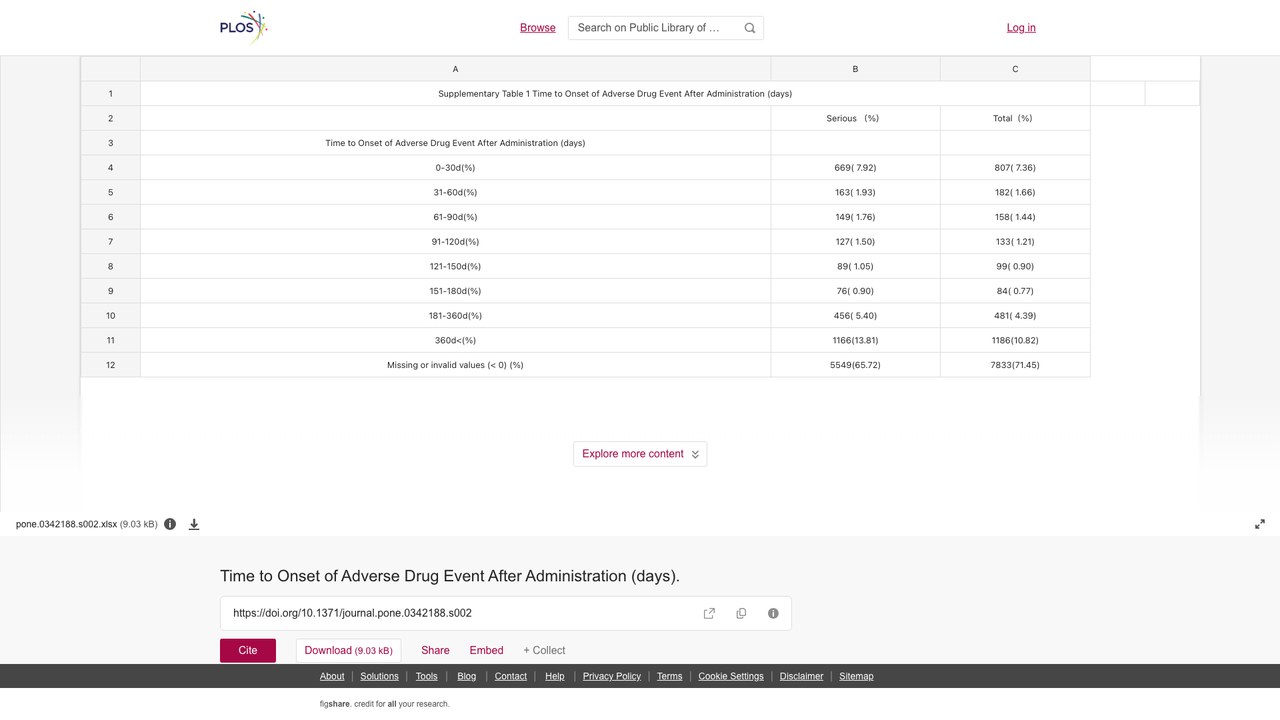Expand Explore more content

(640, 454)
